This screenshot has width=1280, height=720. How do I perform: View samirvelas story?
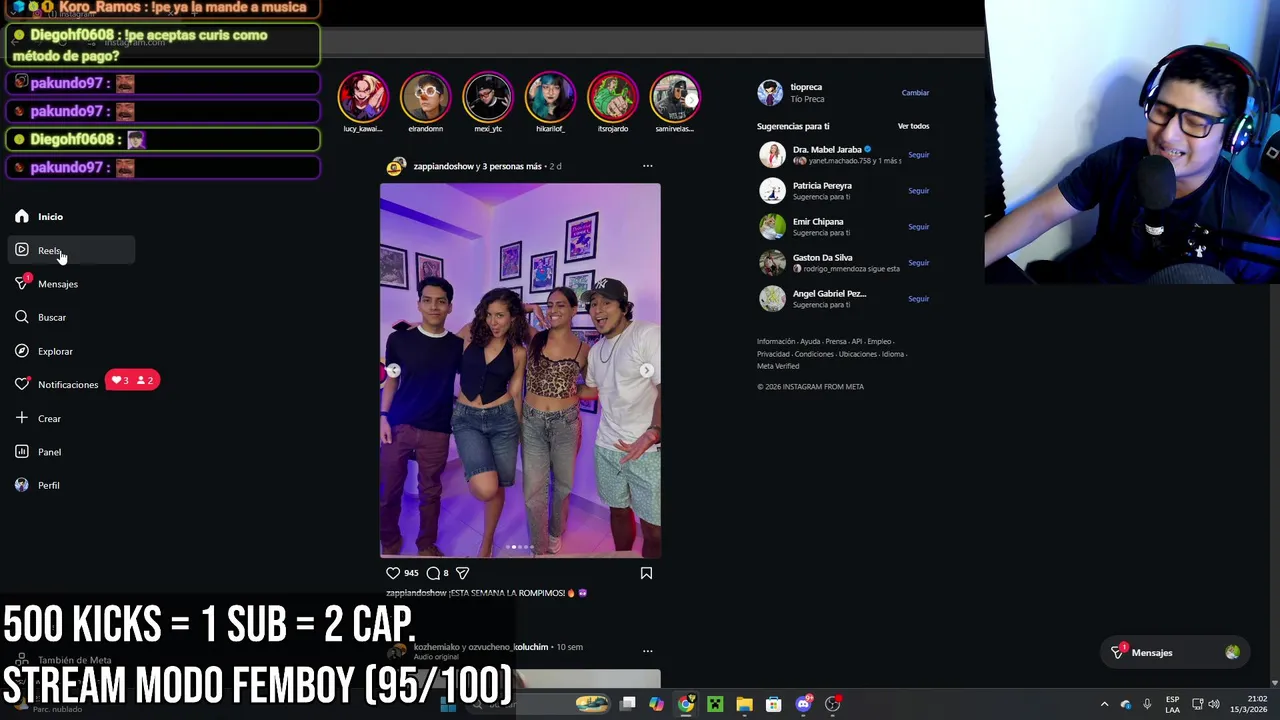click(673, 98)
